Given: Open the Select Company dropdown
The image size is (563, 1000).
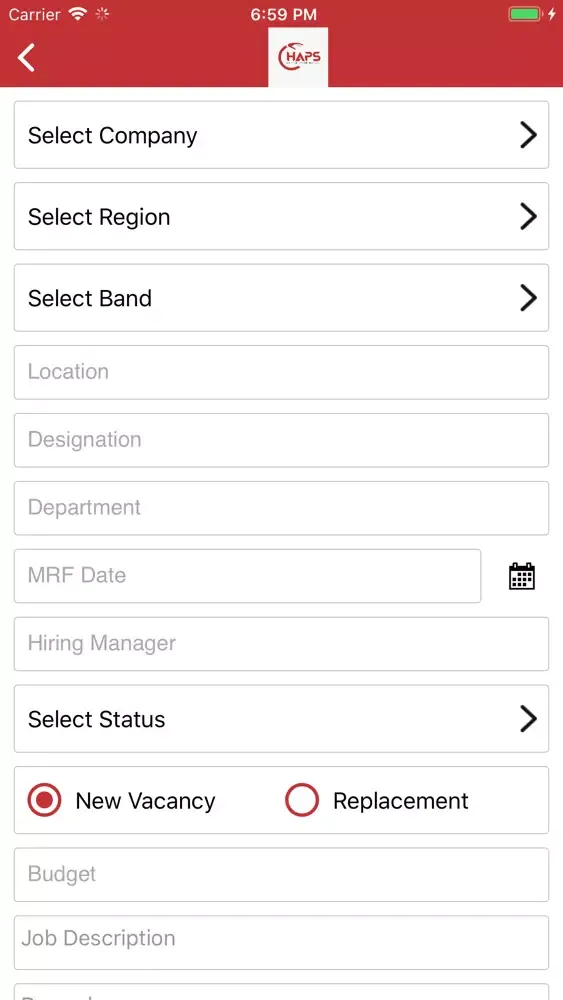Looking at the screenshot, I should click(281, 135).
